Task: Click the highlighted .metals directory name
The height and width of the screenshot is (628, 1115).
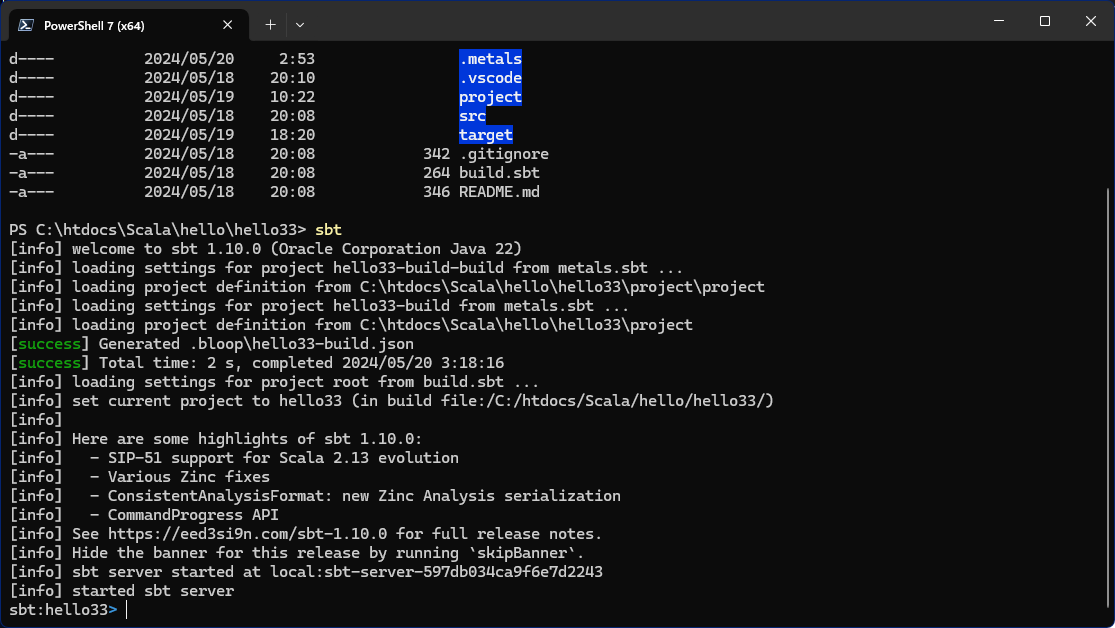Action: tap(490, 58)
